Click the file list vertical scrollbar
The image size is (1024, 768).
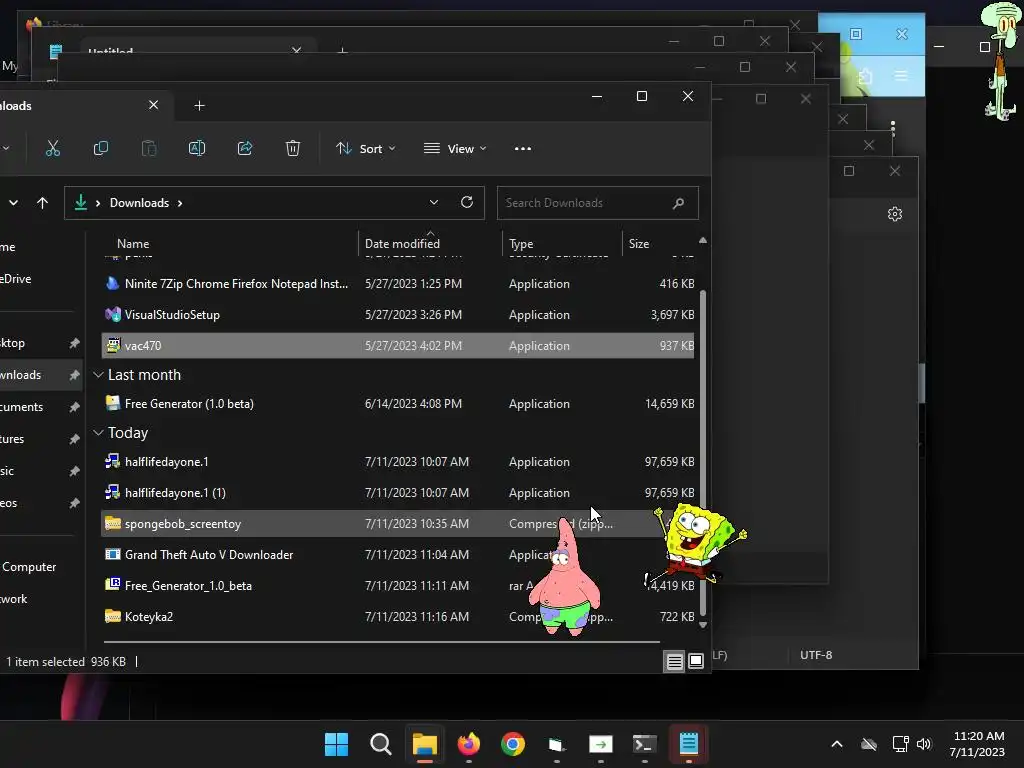click(703, 451)
